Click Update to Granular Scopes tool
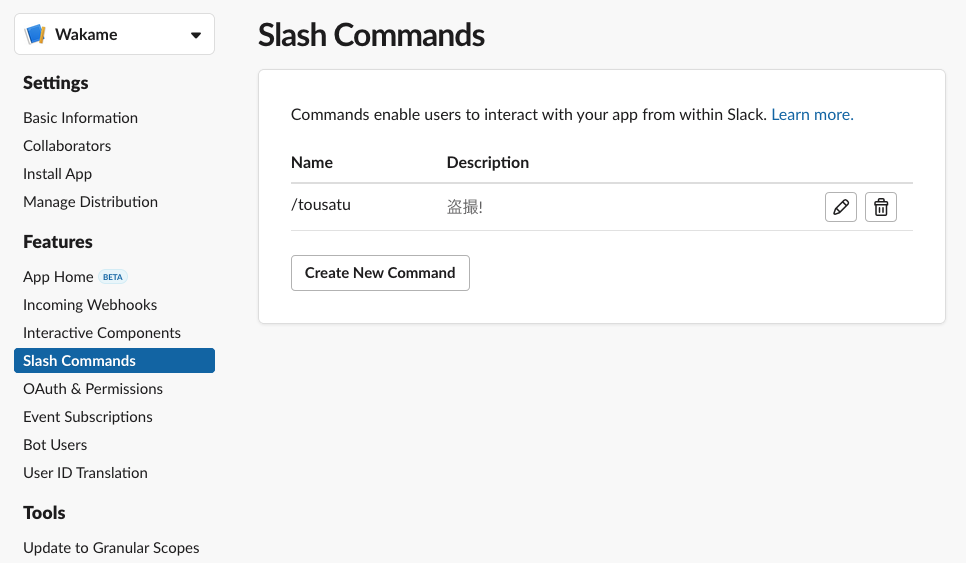 tap(111, 548)
